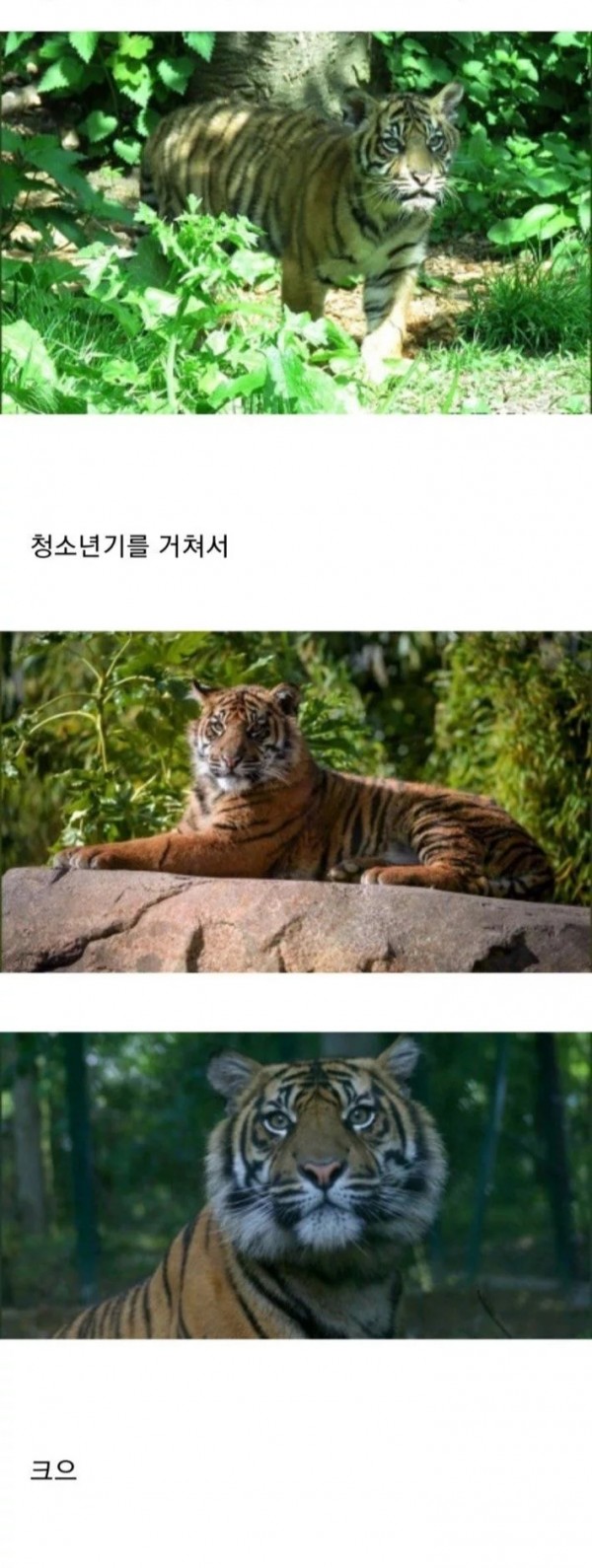
Task: Click the blank space below the 크으 caption
Action: 296,1529
